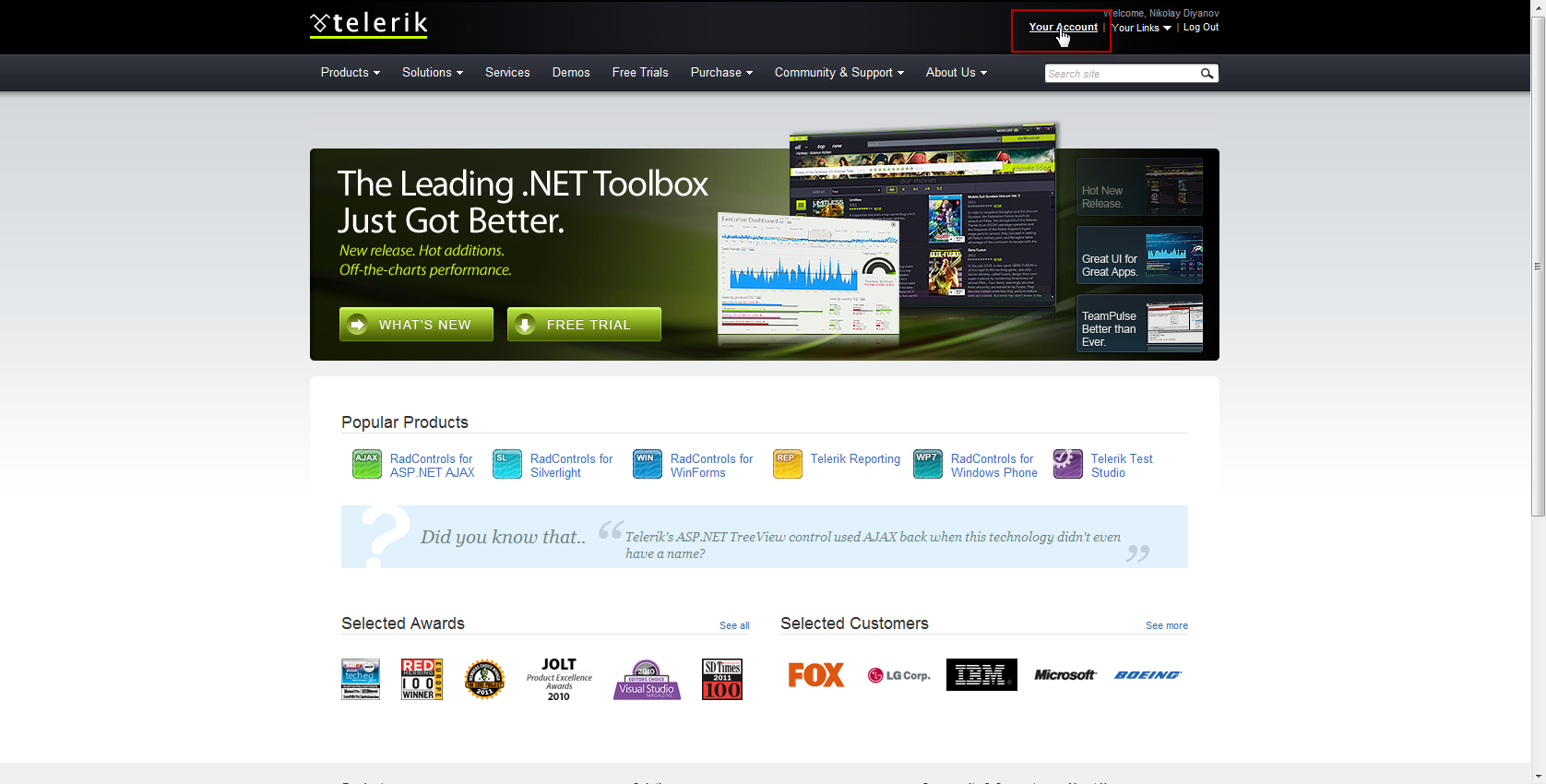Image resolution: width=1546 pixels, height=784 pixels.
Task: Click the Search site input field
Action: coord(1122,74)
